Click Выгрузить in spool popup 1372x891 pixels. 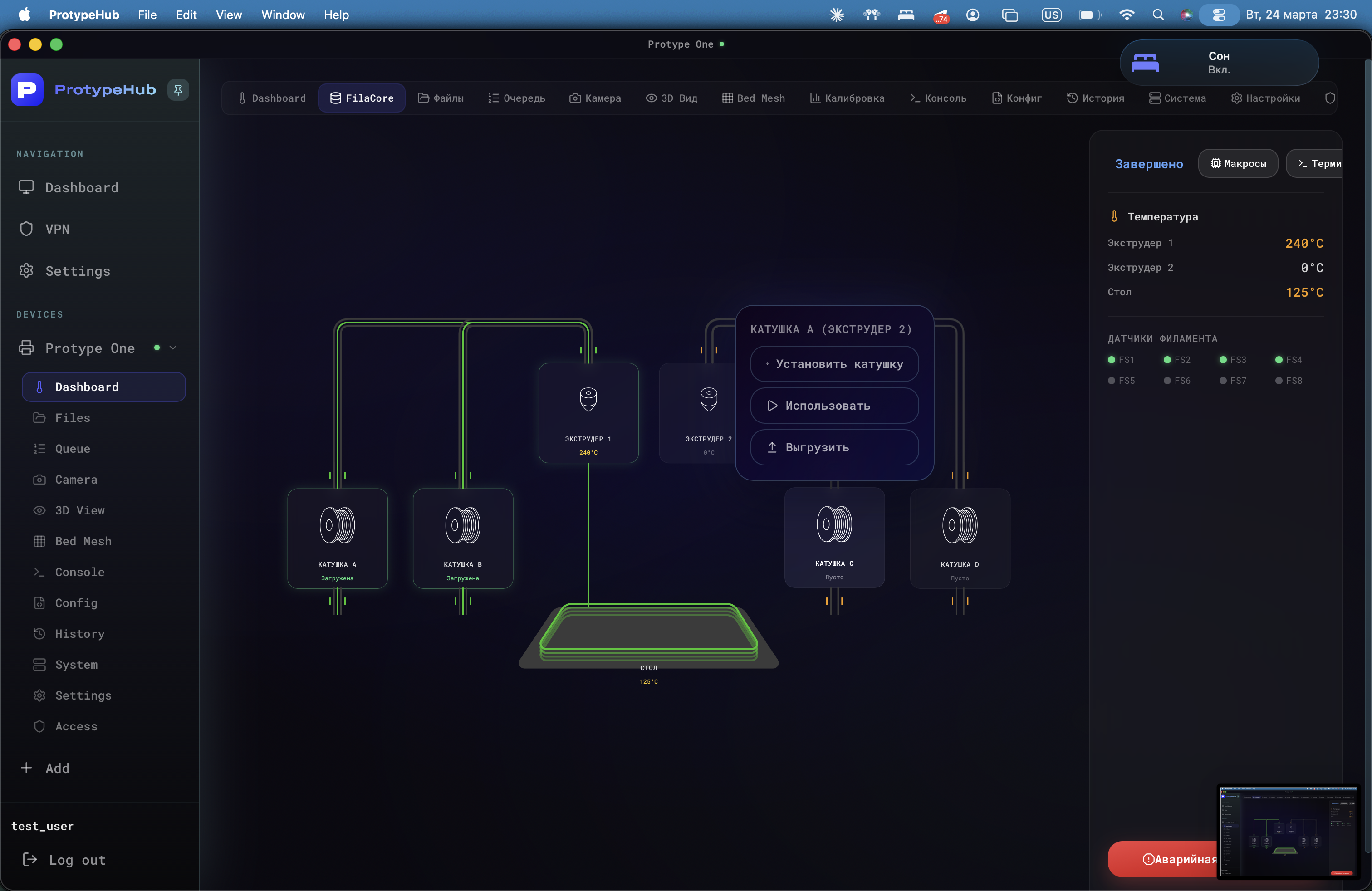coord(834,447)
